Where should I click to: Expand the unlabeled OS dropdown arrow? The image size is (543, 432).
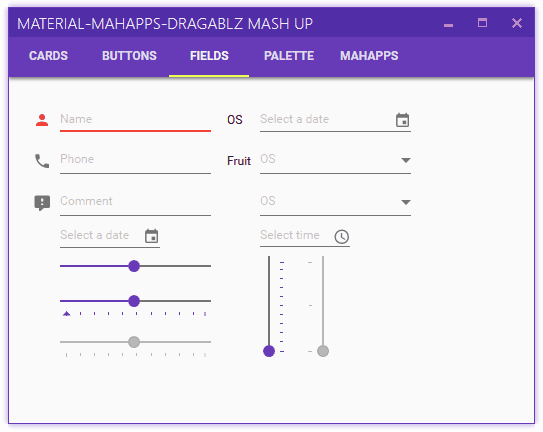(x=406, y=202)
